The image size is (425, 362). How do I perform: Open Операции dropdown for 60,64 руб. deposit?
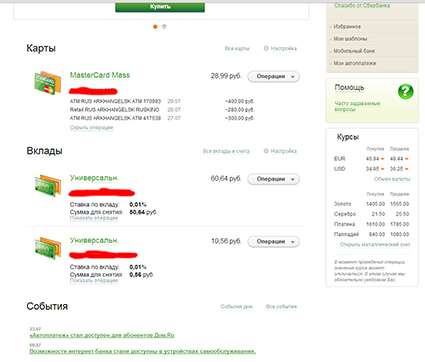pos(273,179)
